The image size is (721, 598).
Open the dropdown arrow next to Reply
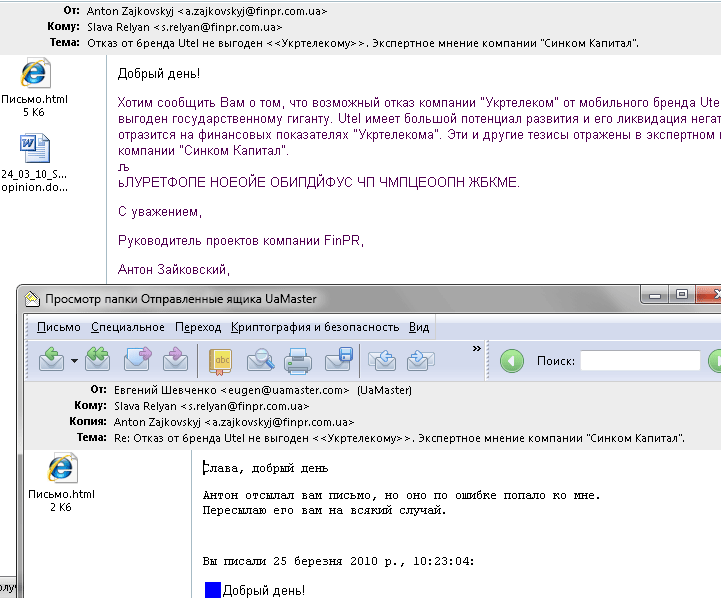click(x=74, y=361)
